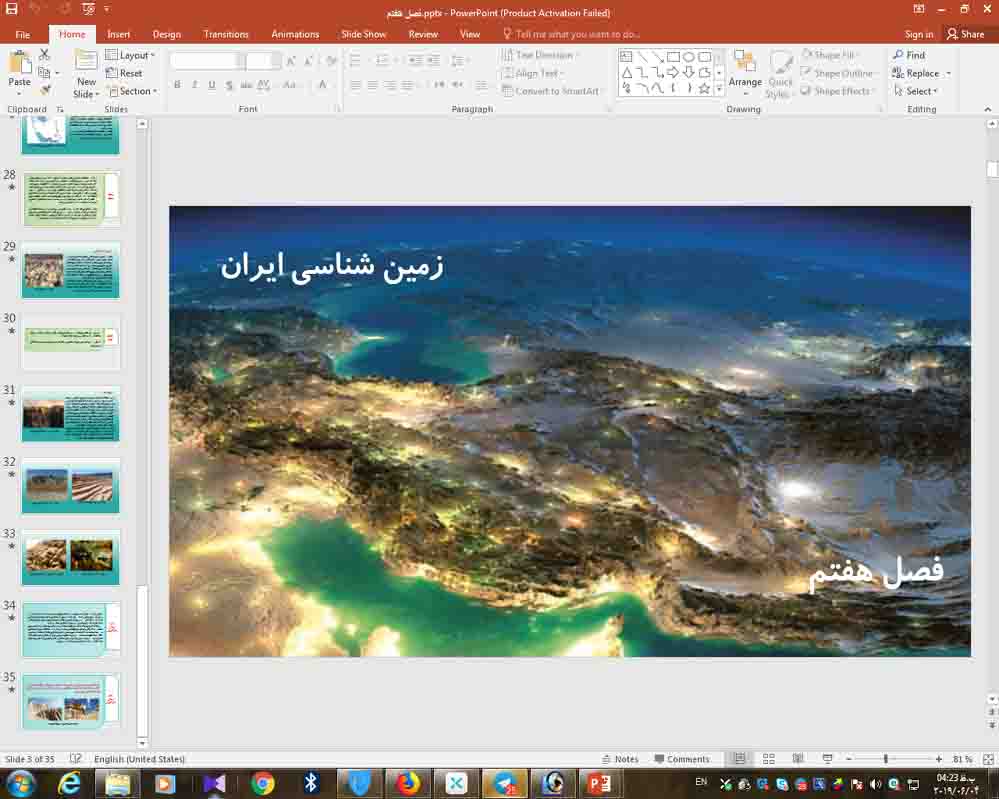The width and height of the screenshot is (999, 799).
Task: Click the Arrange icon in the Drawing group
Action: click(745, 72)
